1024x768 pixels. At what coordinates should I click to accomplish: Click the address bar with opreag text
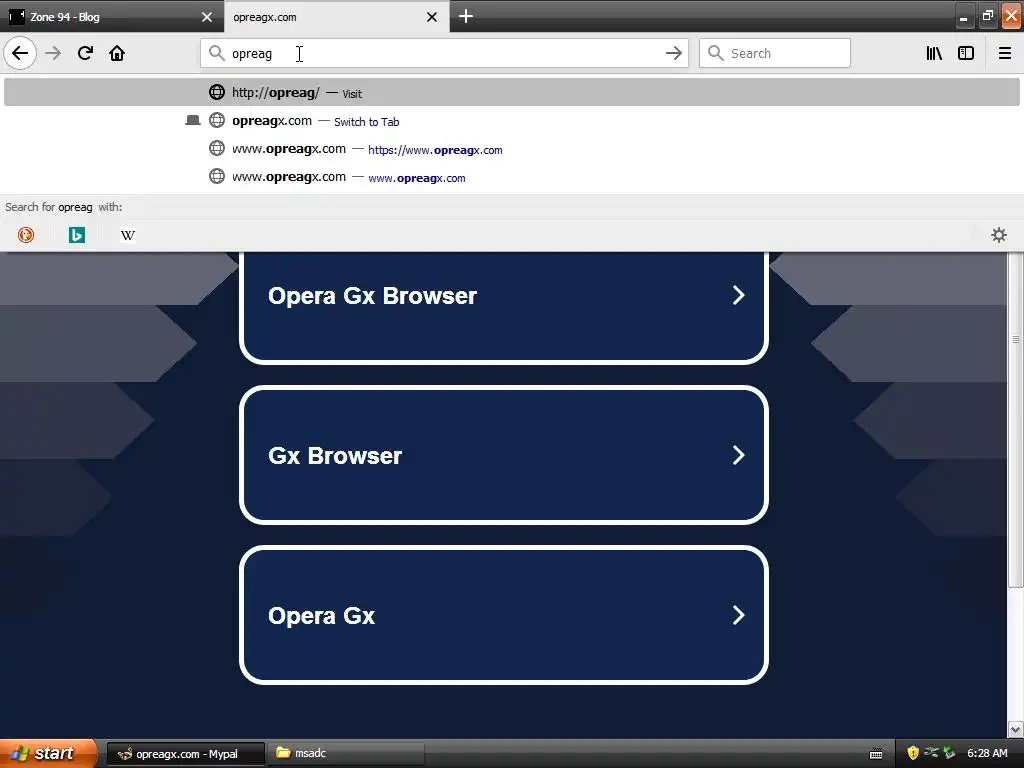(x=444, y=53)
